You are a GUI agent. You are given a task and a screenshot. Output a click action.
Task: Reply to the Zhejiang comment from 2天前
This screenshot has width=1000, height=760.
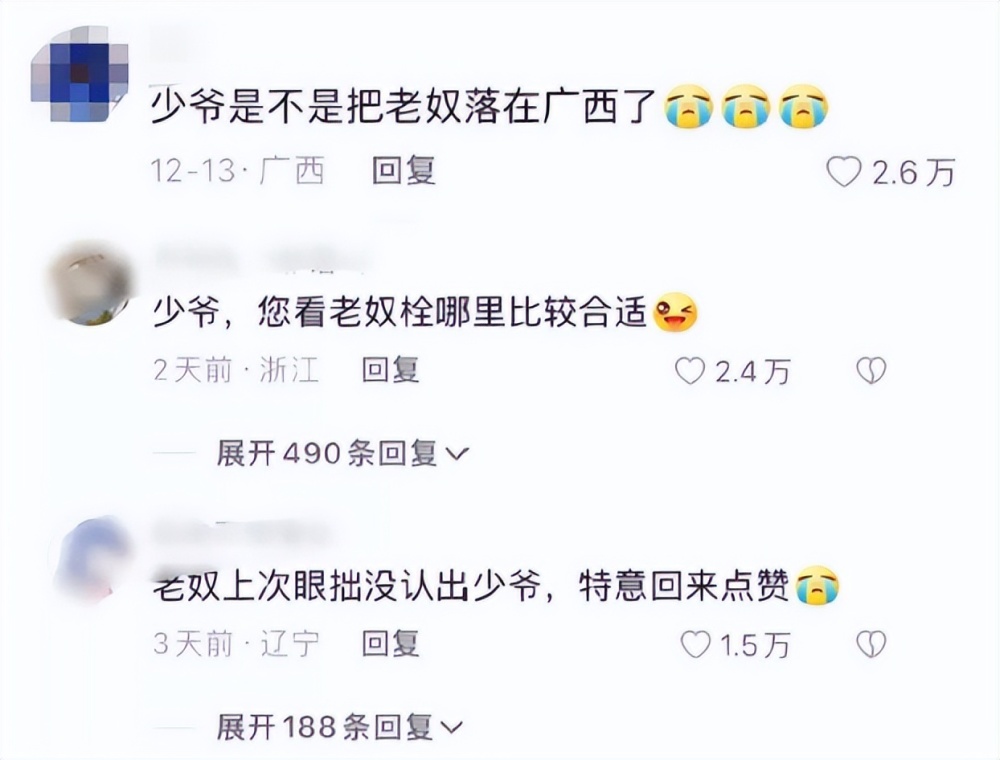click(x=391, y=370)
